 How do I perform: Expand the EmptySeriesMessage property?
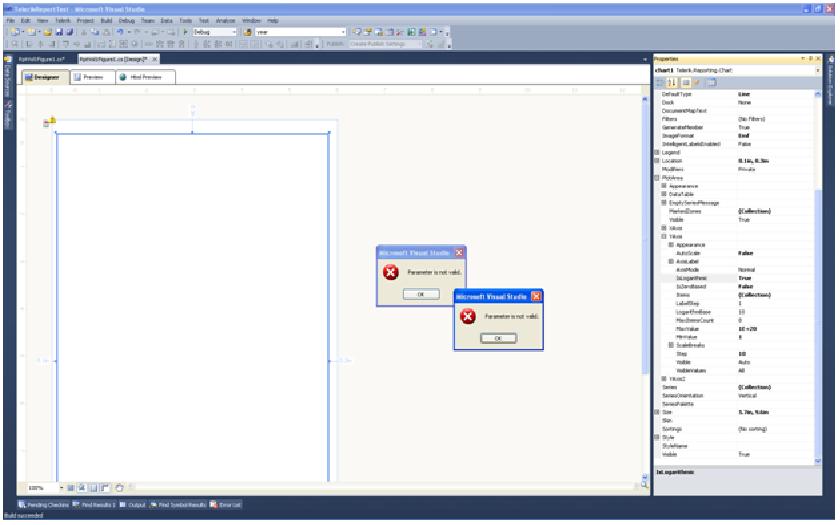[664, 202]
